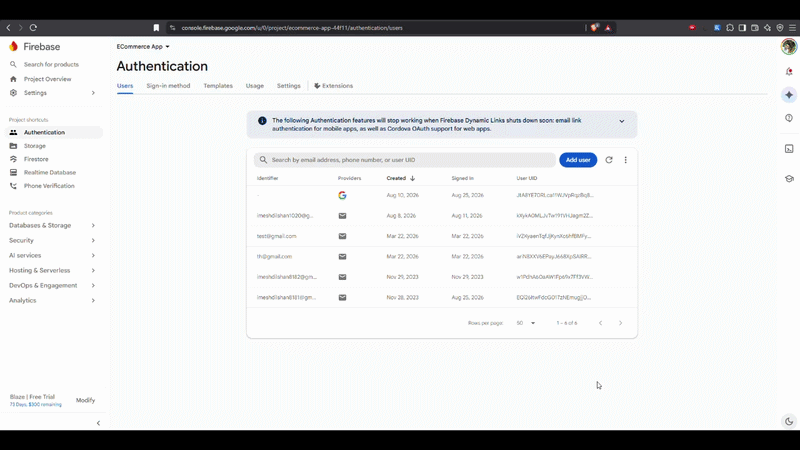Switch to Users tab
This screenshot has height=450, width=800.
pyautogui.click(x=125, y=86)
